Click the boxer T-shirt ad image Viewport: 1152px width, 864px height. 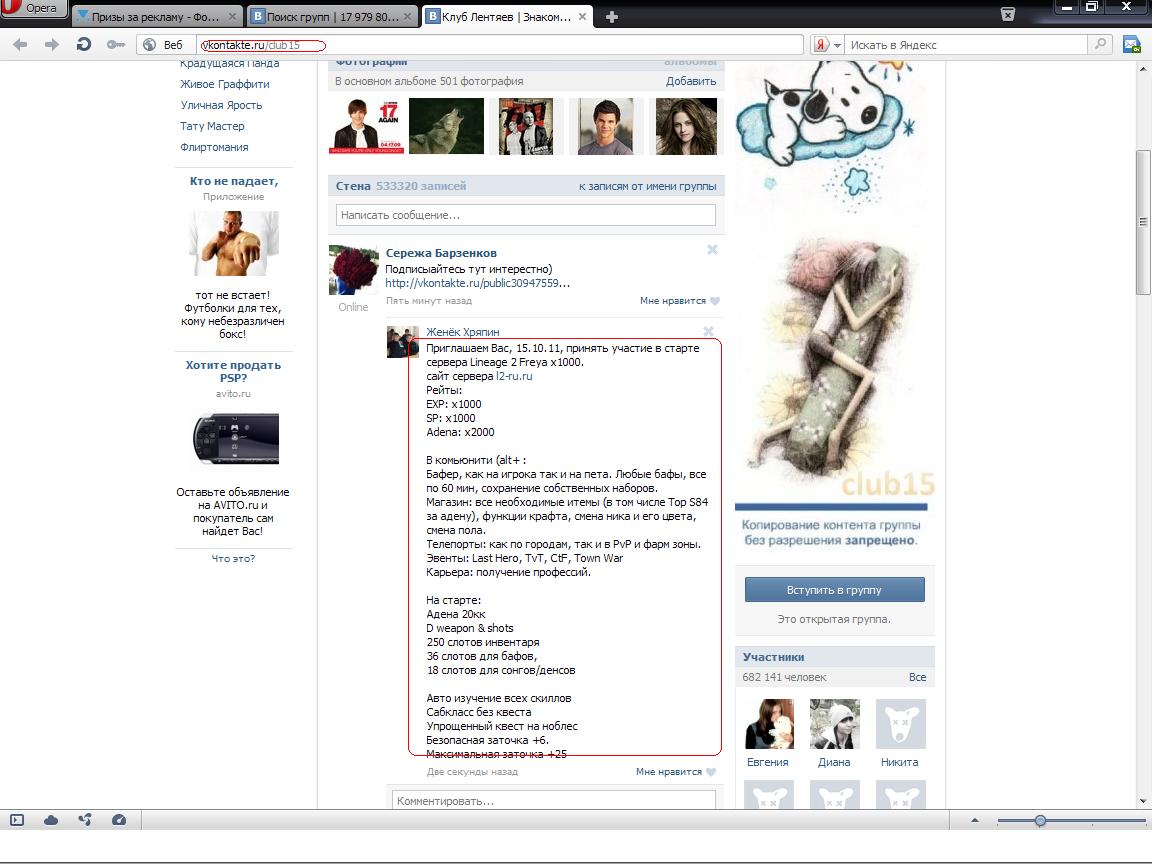(234, 243)
